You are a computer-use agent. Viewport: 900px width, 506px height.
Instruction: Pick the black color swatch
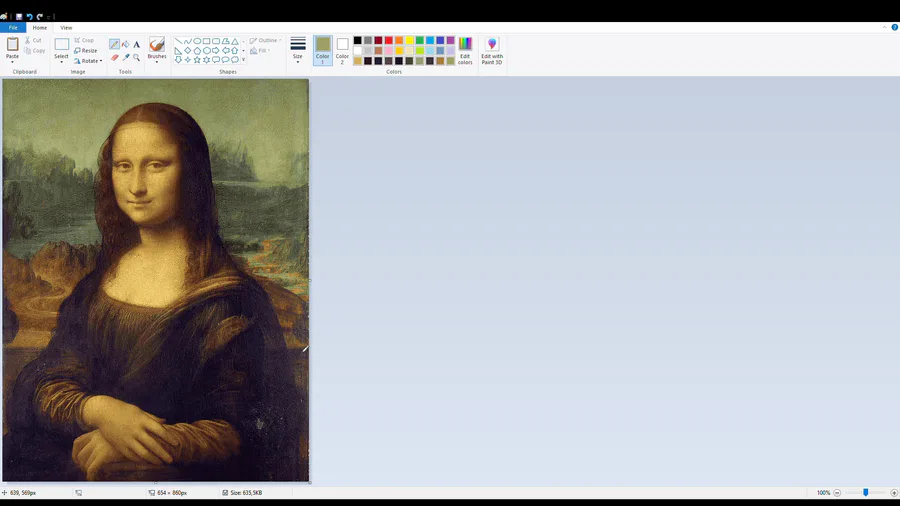pyautogui.click(x=358, y=40)
